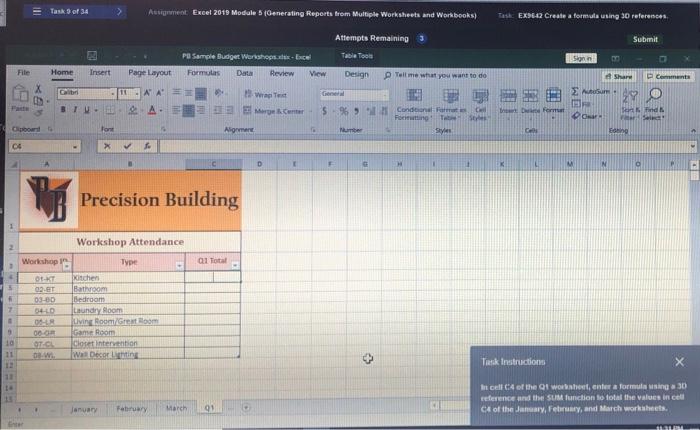The height and width of the screenshot is (430, 700).
Task: Open the File tab
Action: (x=23, y=72)
